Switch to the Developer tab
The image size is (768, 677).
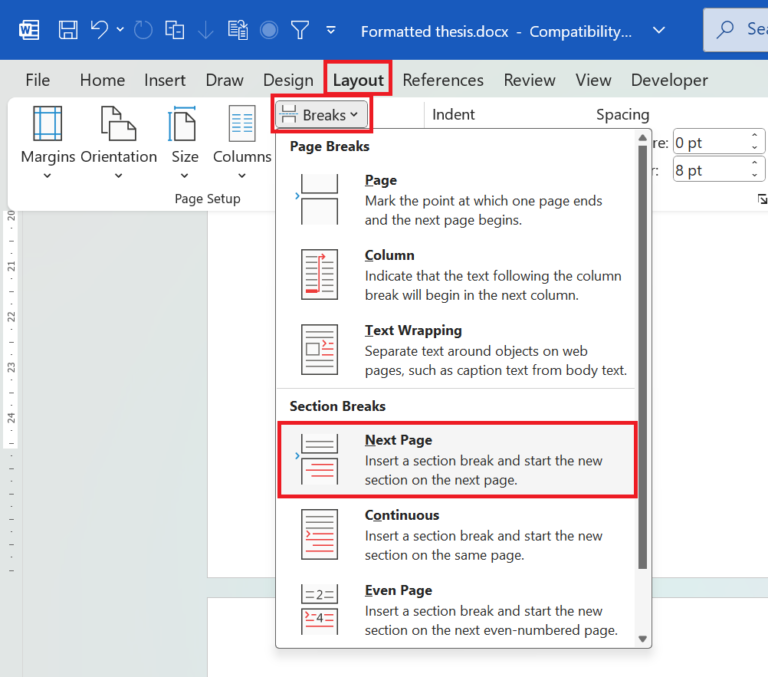pos(669,80)
